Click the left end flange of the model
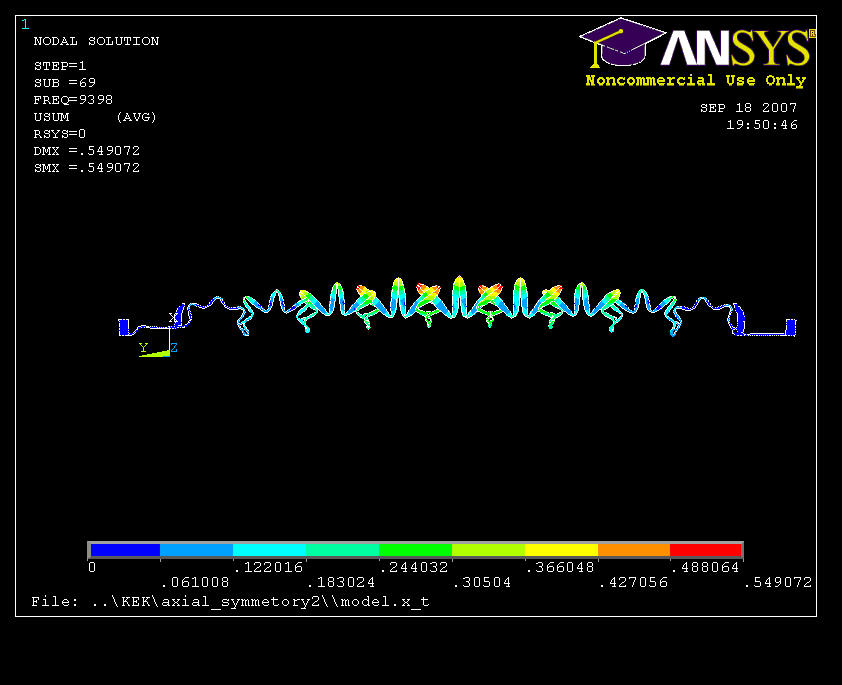This screenshot has width=842, height=685. pos(124,327)
